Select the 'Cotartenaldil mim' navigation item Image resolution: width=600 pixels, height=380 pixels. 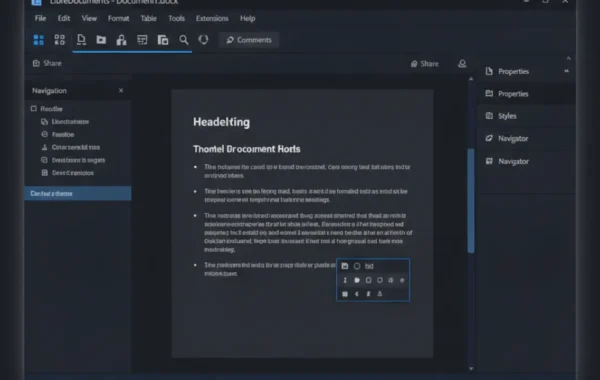coord(76,147)
